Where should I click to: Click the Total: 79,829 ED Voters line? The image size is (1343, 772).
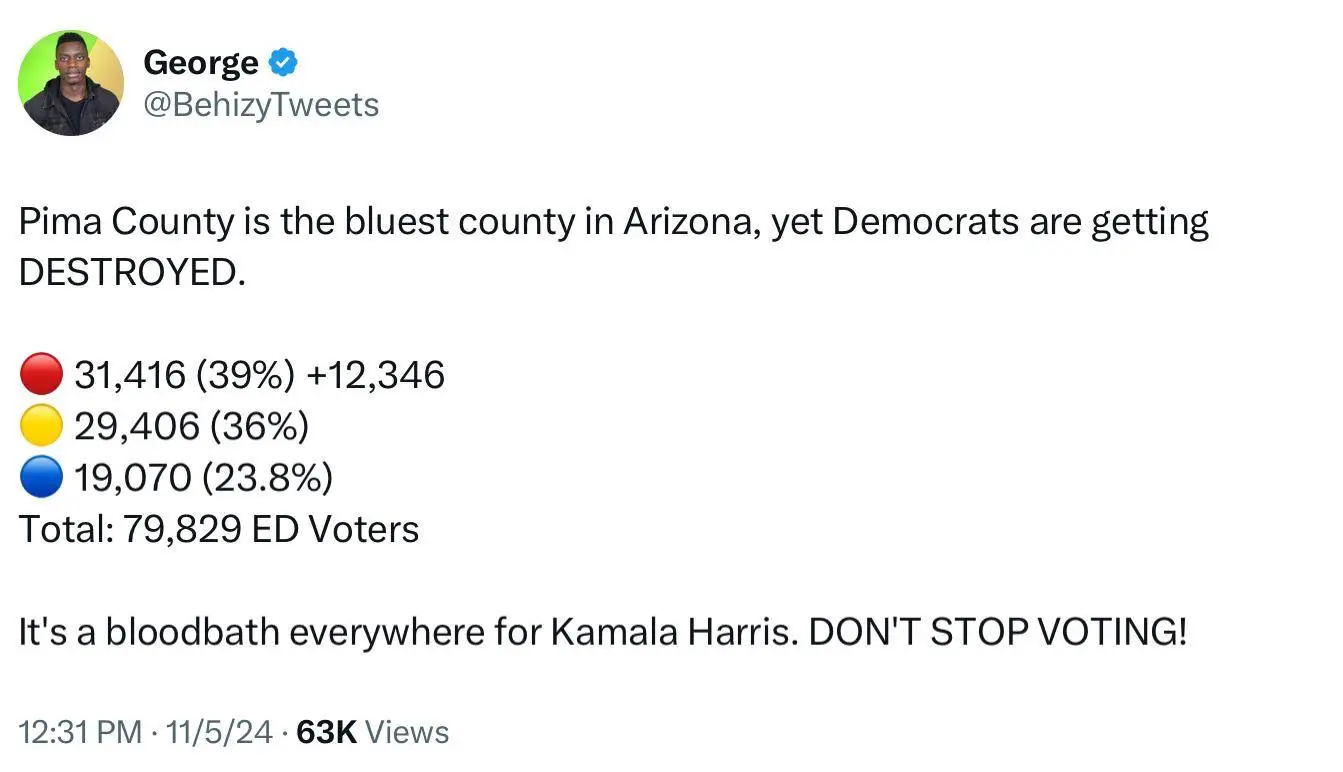[219, 529]
